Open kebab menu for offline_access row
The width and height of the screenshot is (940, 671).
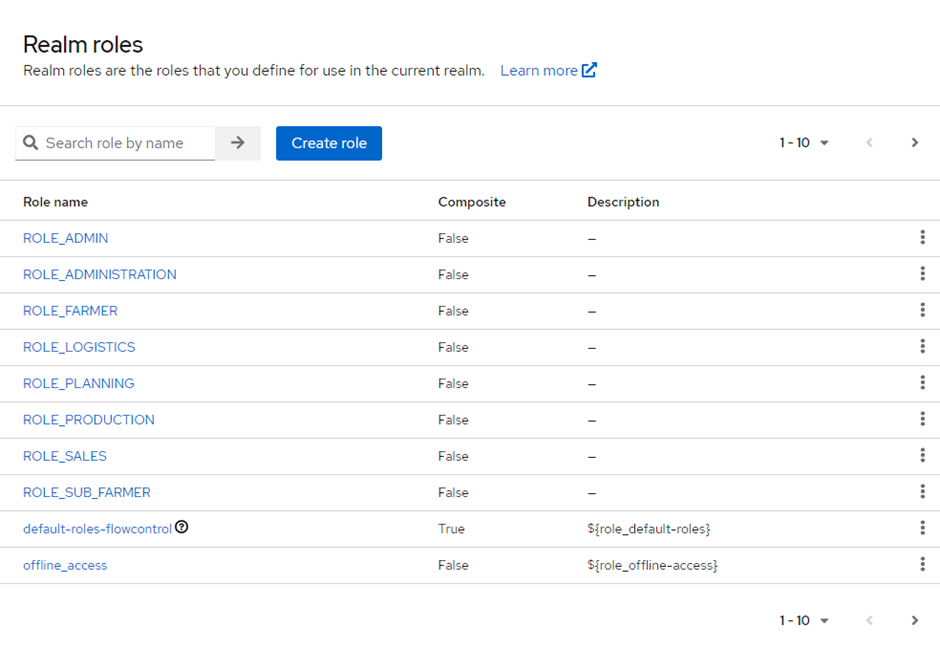(922, 565)
